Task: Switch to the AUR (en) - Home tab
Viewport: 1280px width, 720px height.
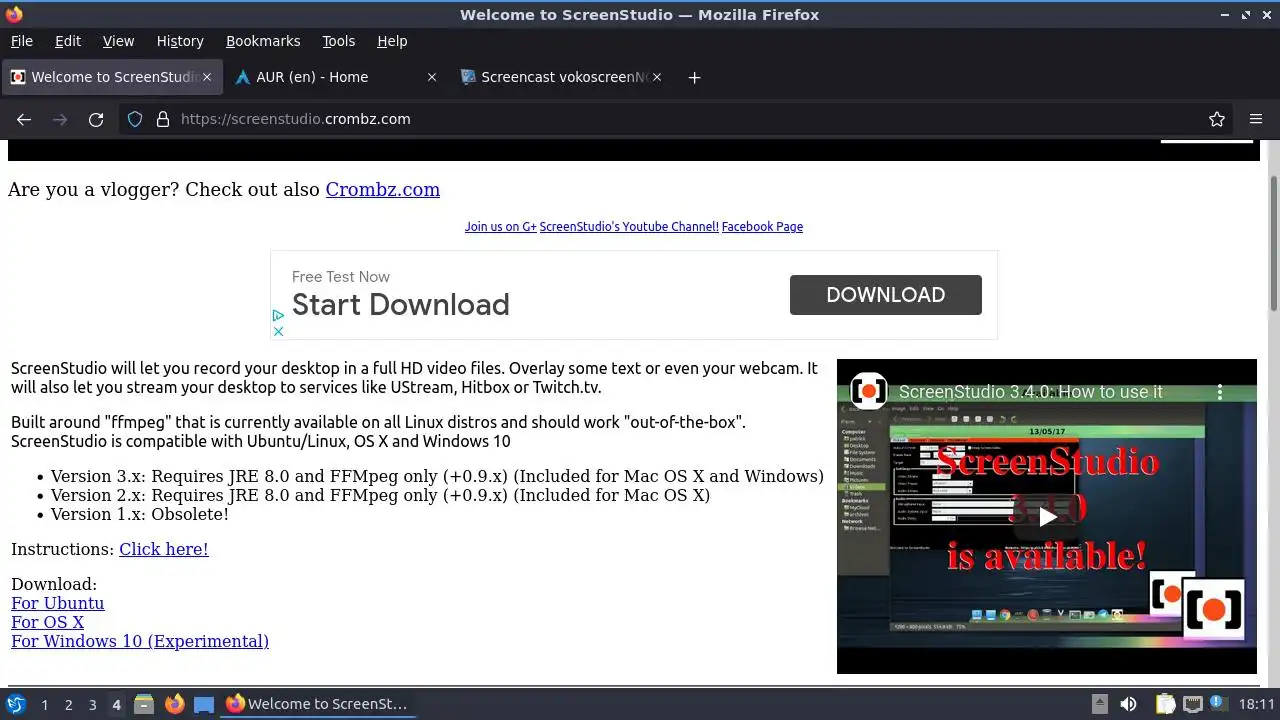Action: [337, 77]
